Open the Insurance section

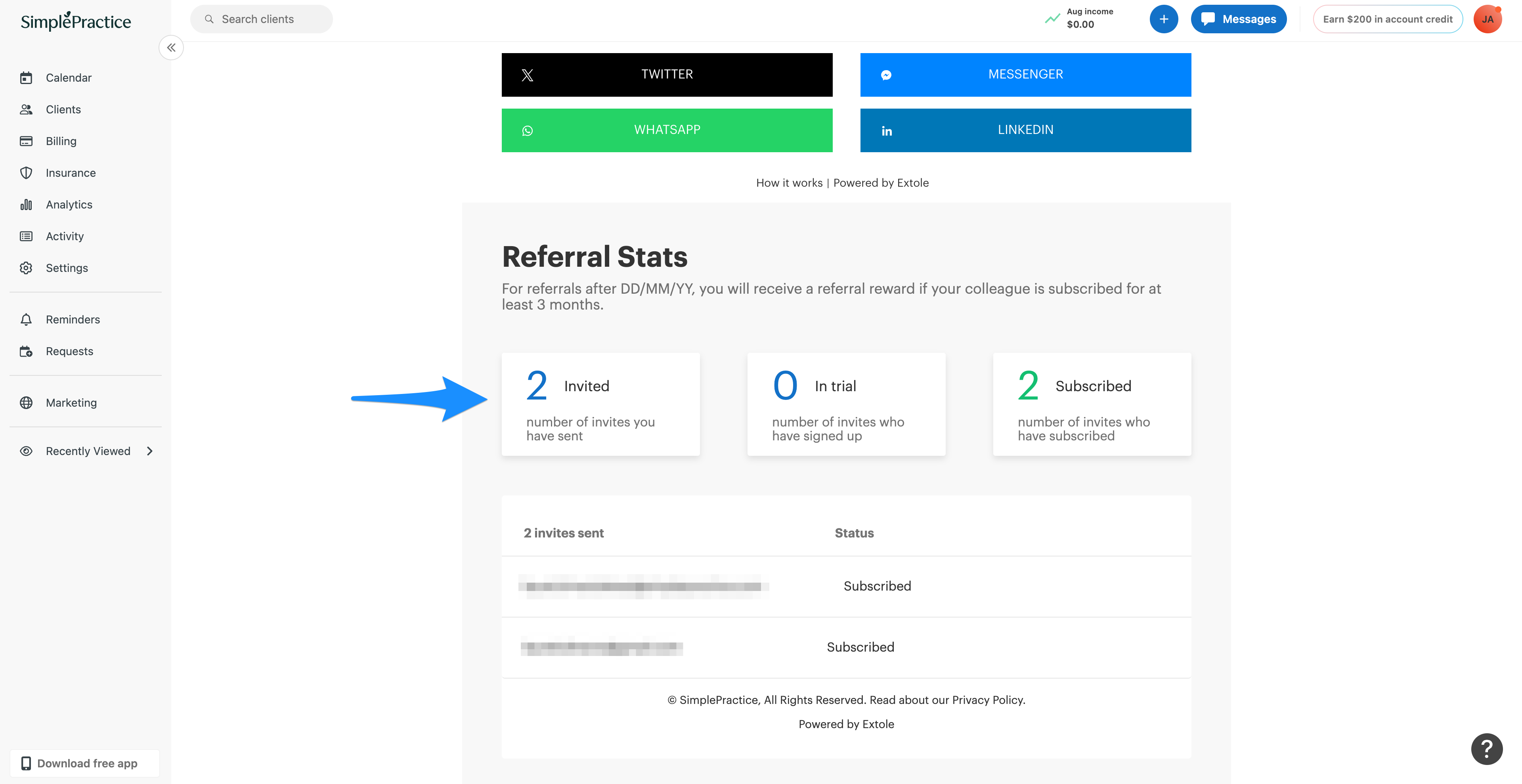(70, 172)
